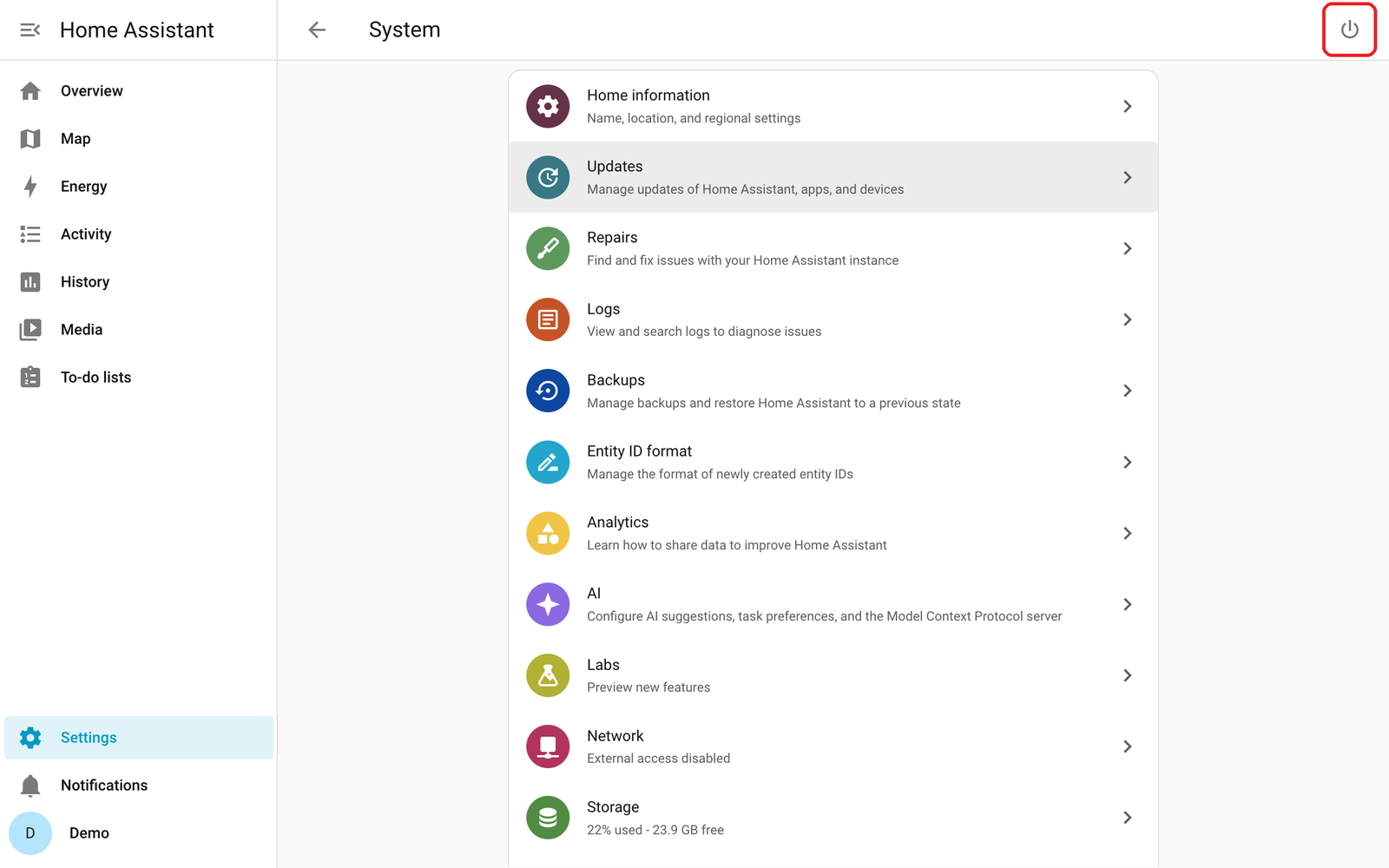Viewport: 1389px width, 868px height.
Task: Collapse the sidebar with the menu icon
Action: point(30,30)
